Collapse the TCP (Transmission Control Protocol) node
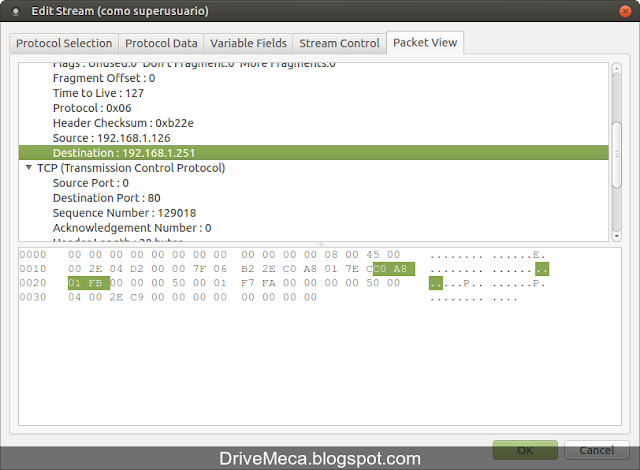 (29, 167)
